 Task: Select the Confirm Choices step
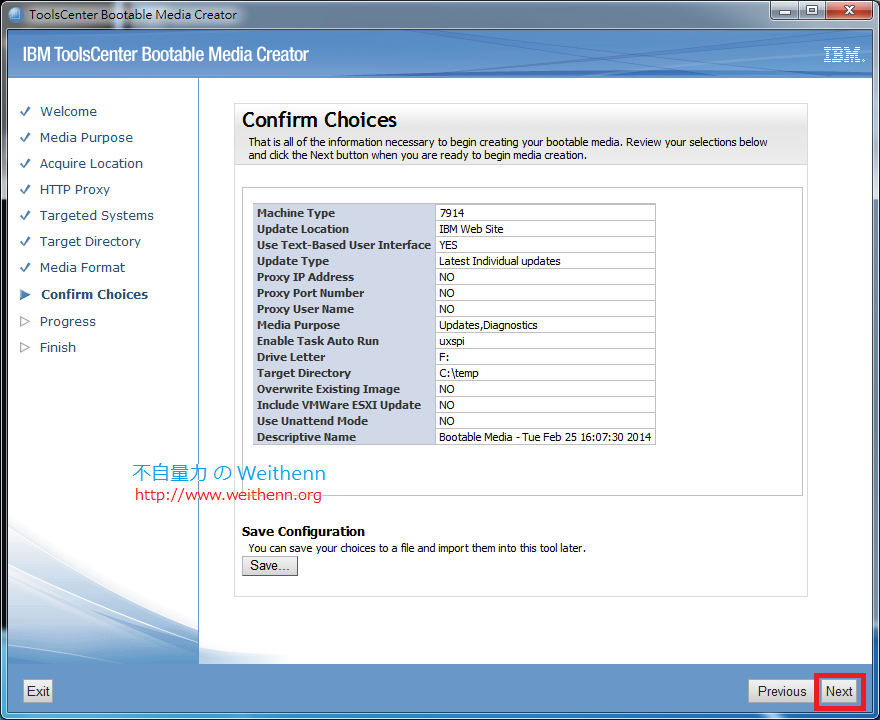pos(94,295)
